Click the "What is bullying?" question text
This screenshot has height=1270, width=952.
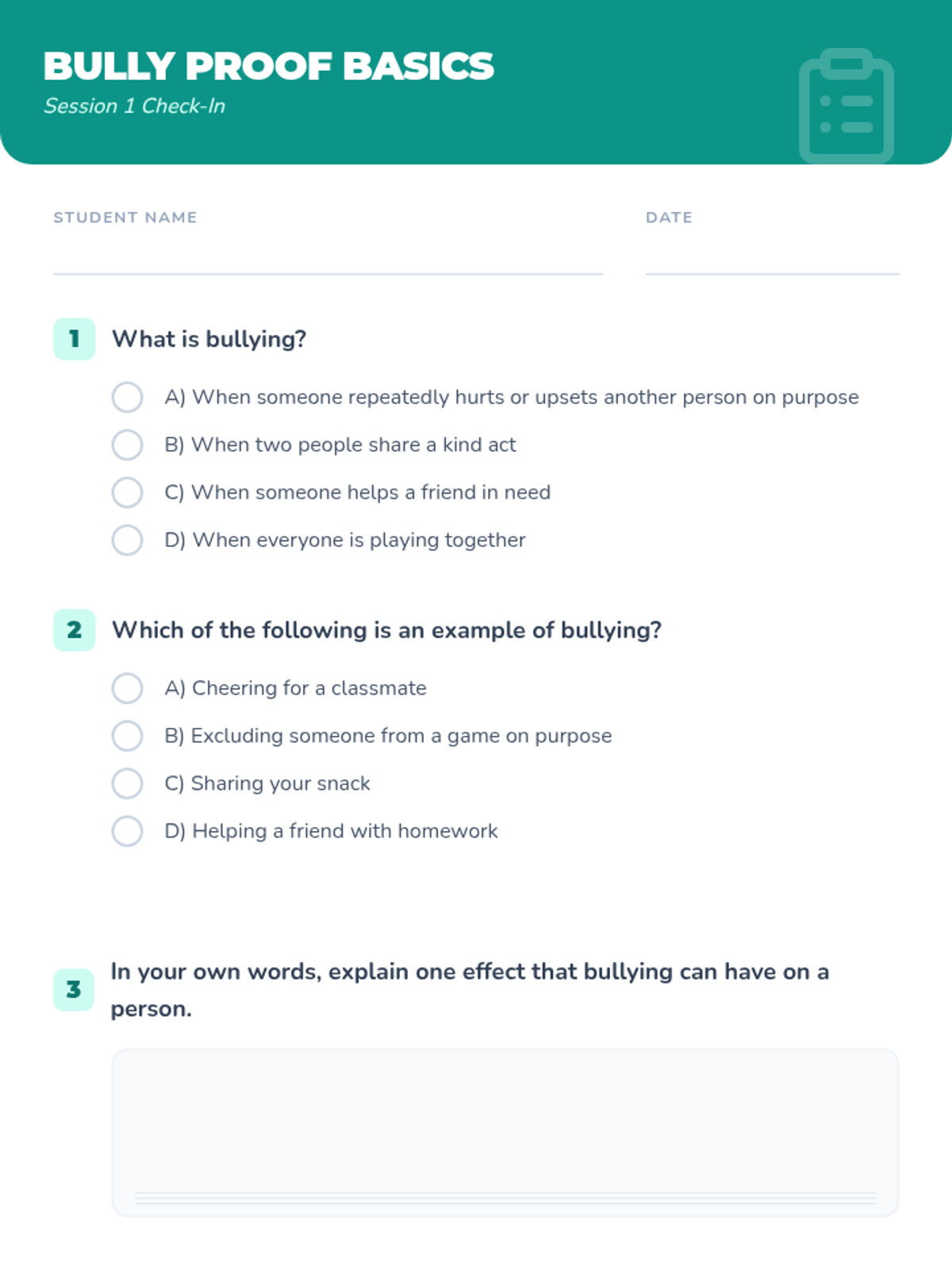[209, 339]
